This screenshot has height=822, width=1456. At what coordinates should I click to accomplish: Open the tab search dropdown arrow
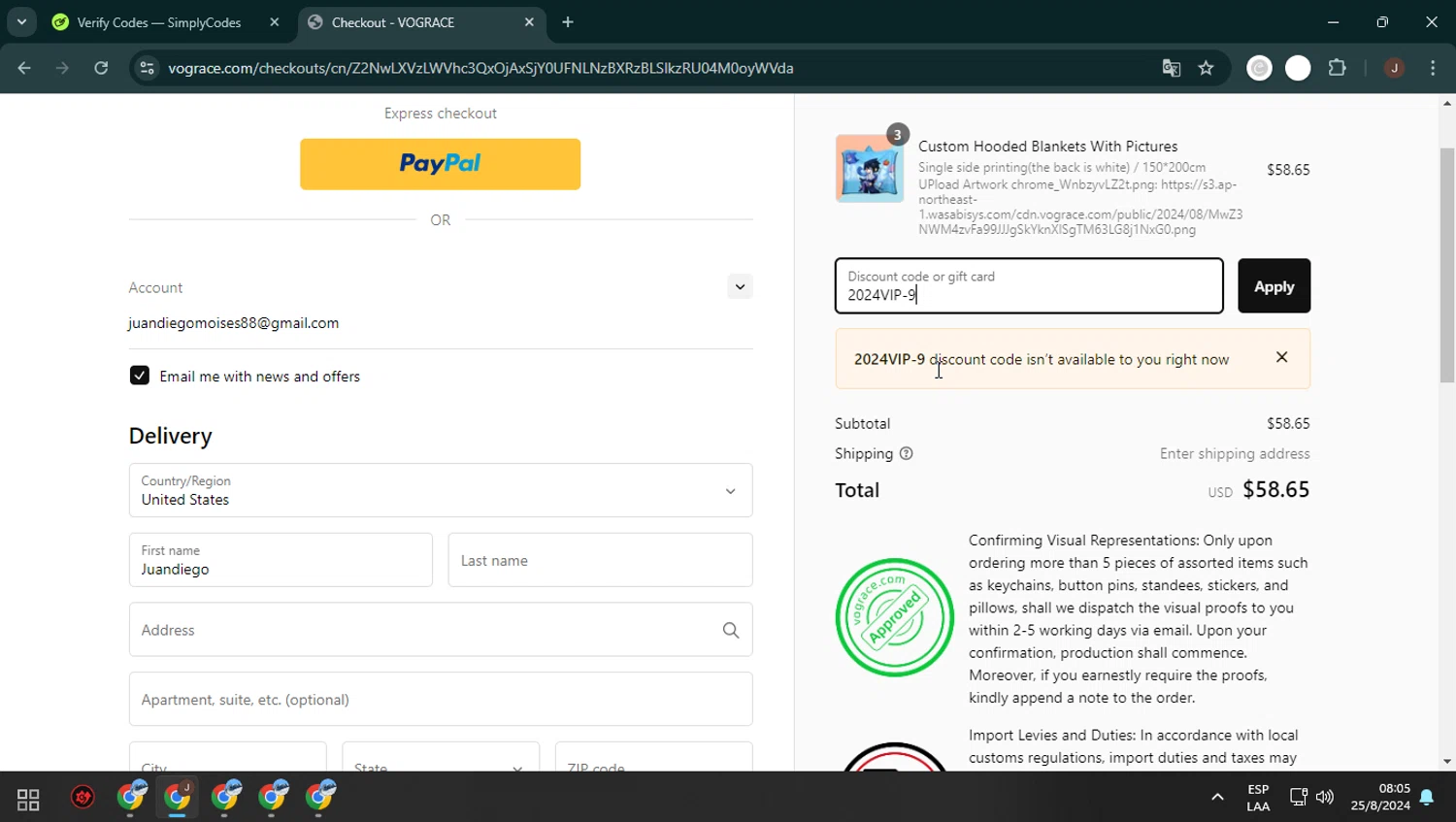pyautogui.click(x=21, y=21)
